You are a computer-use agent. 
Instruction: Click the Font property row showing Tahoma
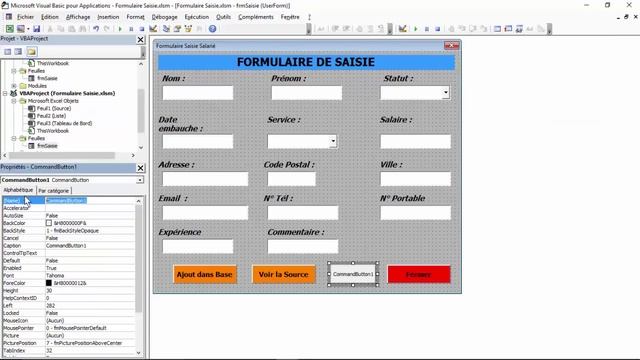click(69, 276)
